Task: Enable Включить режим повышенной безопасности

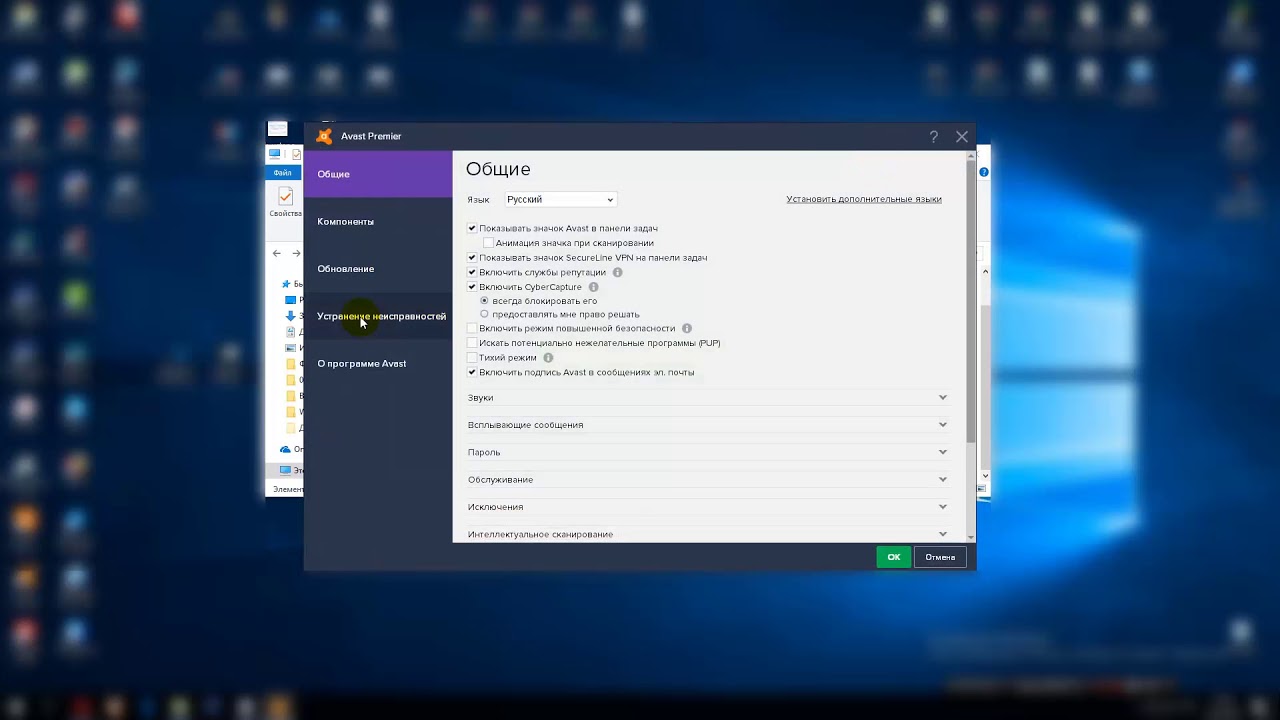Action: click(472, 328)
